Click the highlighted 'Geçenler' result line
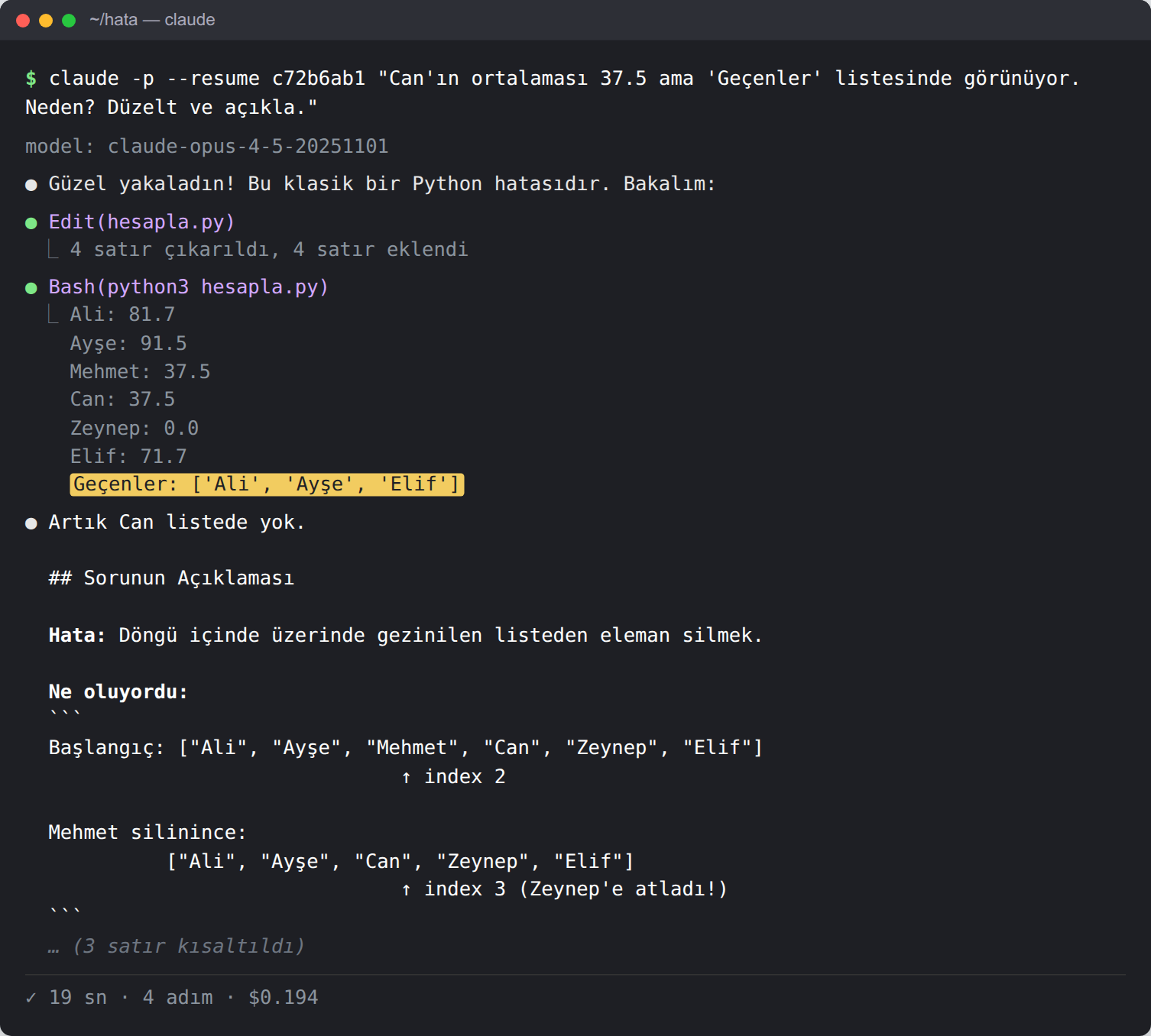Image resolution: width=1151 pixels, height=1036 pixels. (x=267, y=484)
